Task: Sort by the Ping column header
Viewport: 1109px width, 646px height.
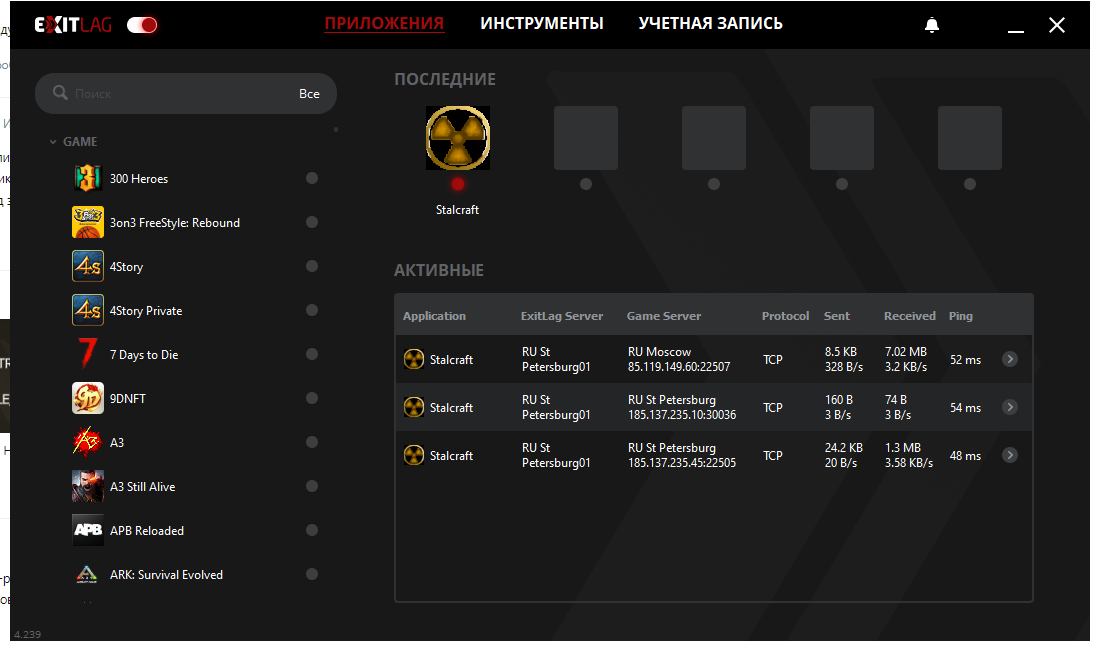Action: pyautogui.click(x=960, y=316)
